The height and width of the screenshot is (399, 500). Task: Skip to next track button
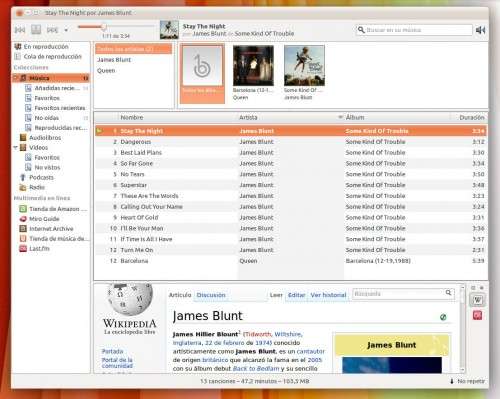click(52, 30)
